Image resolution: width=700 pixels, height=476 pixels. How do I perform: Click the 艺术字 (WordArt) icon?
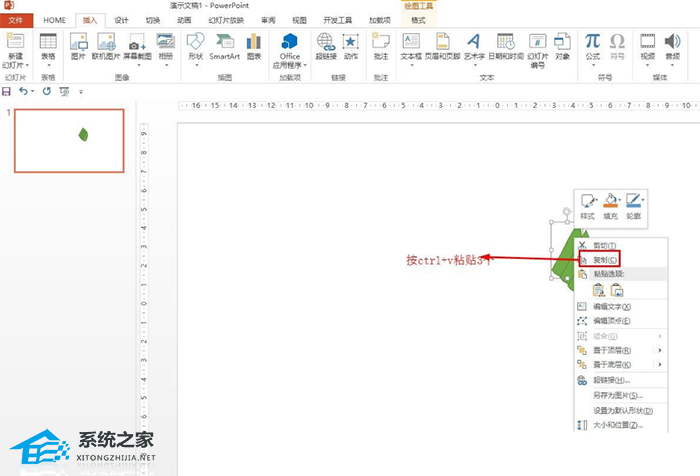[x=474, y=41]
